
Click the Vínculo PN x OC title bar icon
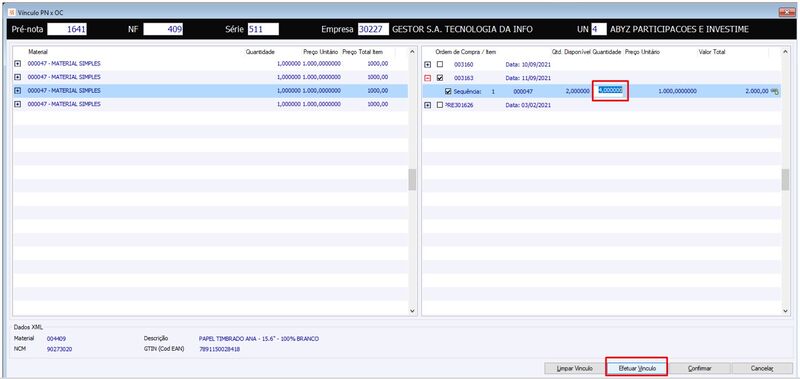click(12, 12)
